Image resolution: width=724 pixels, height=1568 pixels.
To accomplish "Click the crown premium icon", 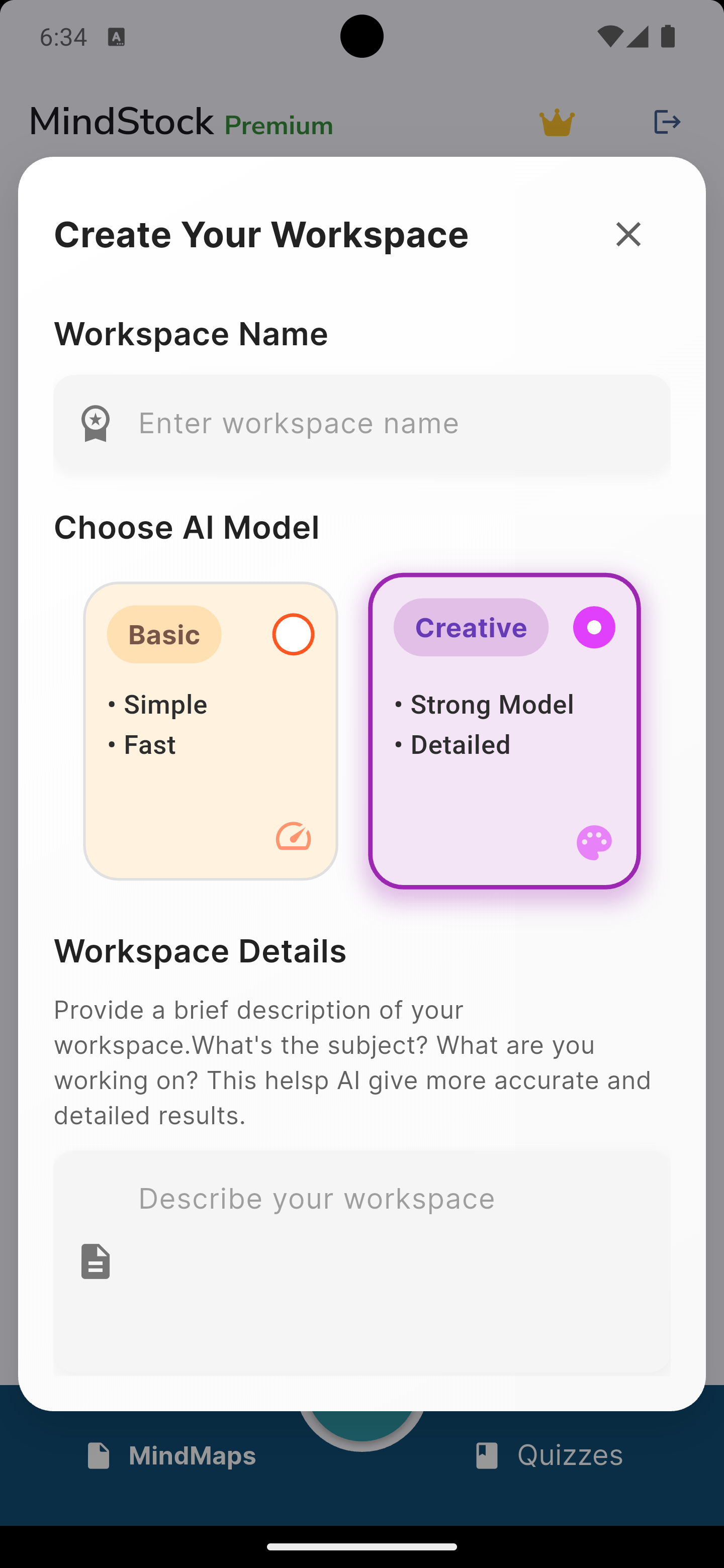I will coord(557,122).
